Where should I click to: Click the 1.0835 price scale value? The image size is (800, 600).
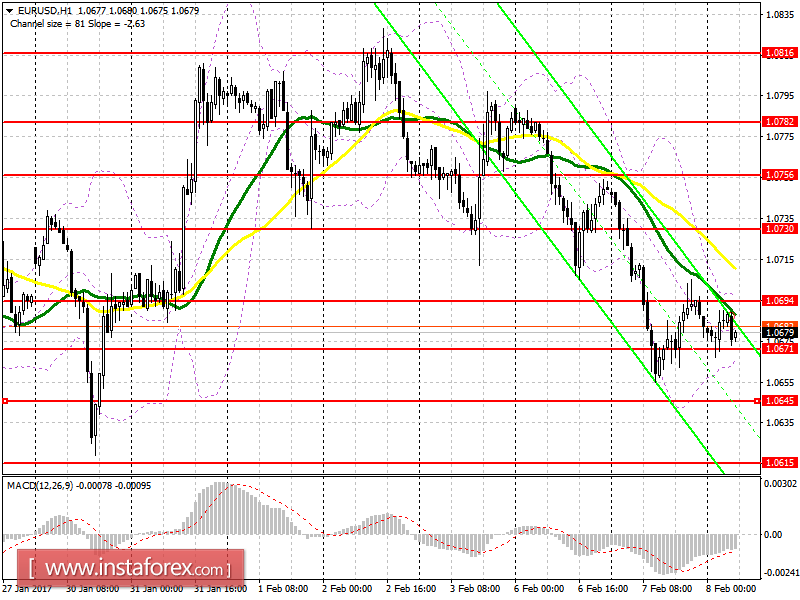(780, 15)
